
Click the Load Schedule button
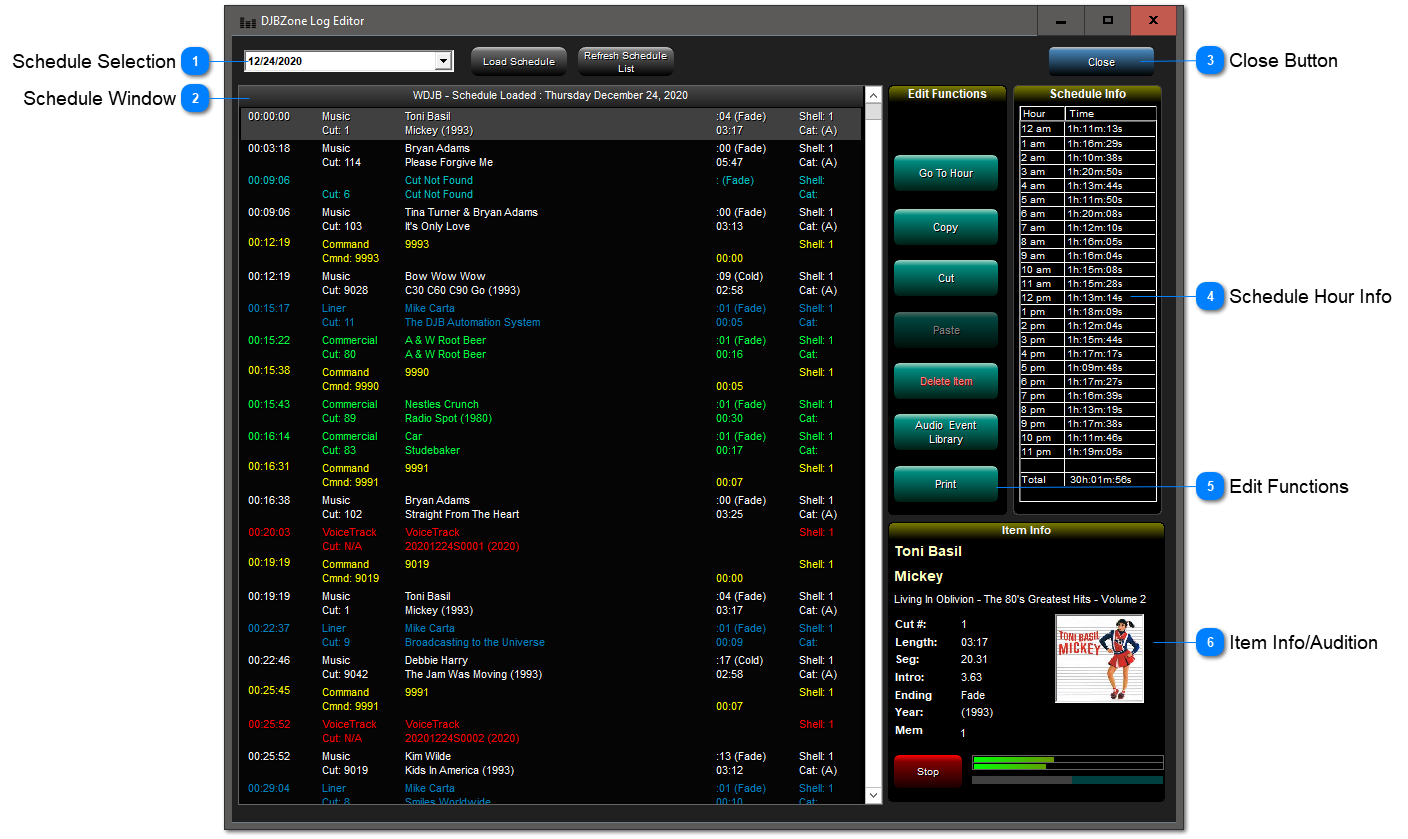pos(519,62)
